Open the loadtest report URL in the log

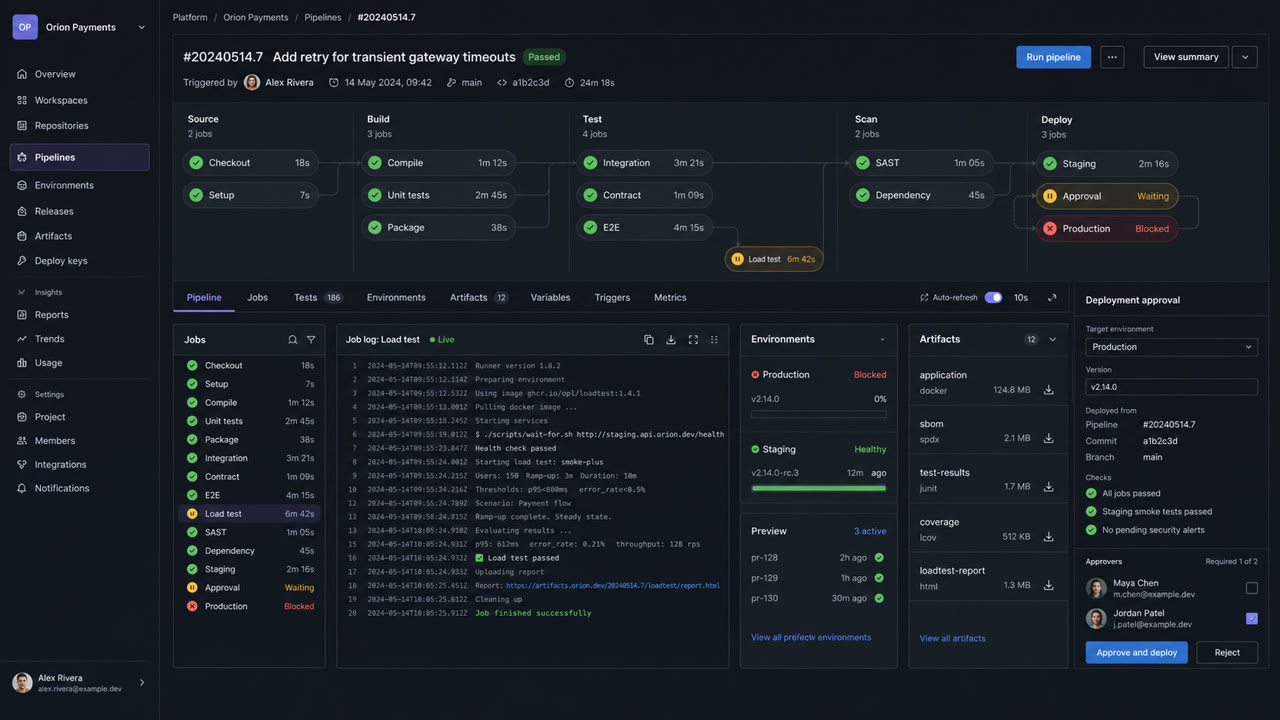pos(613,586)
